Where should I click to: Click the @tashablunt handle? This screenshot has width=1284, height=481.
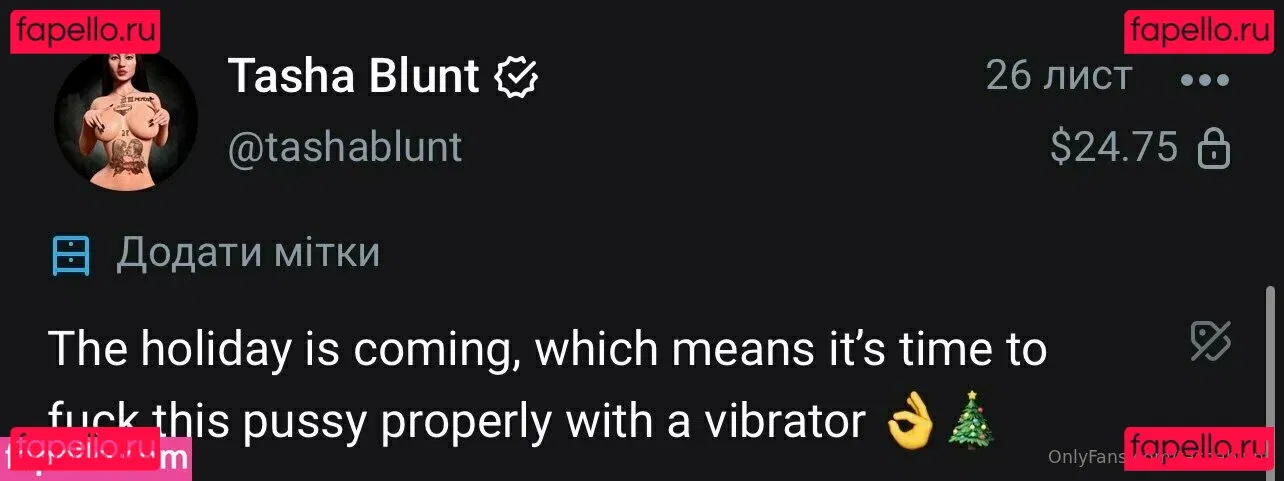pyautogui.click(x=345, y=148)
